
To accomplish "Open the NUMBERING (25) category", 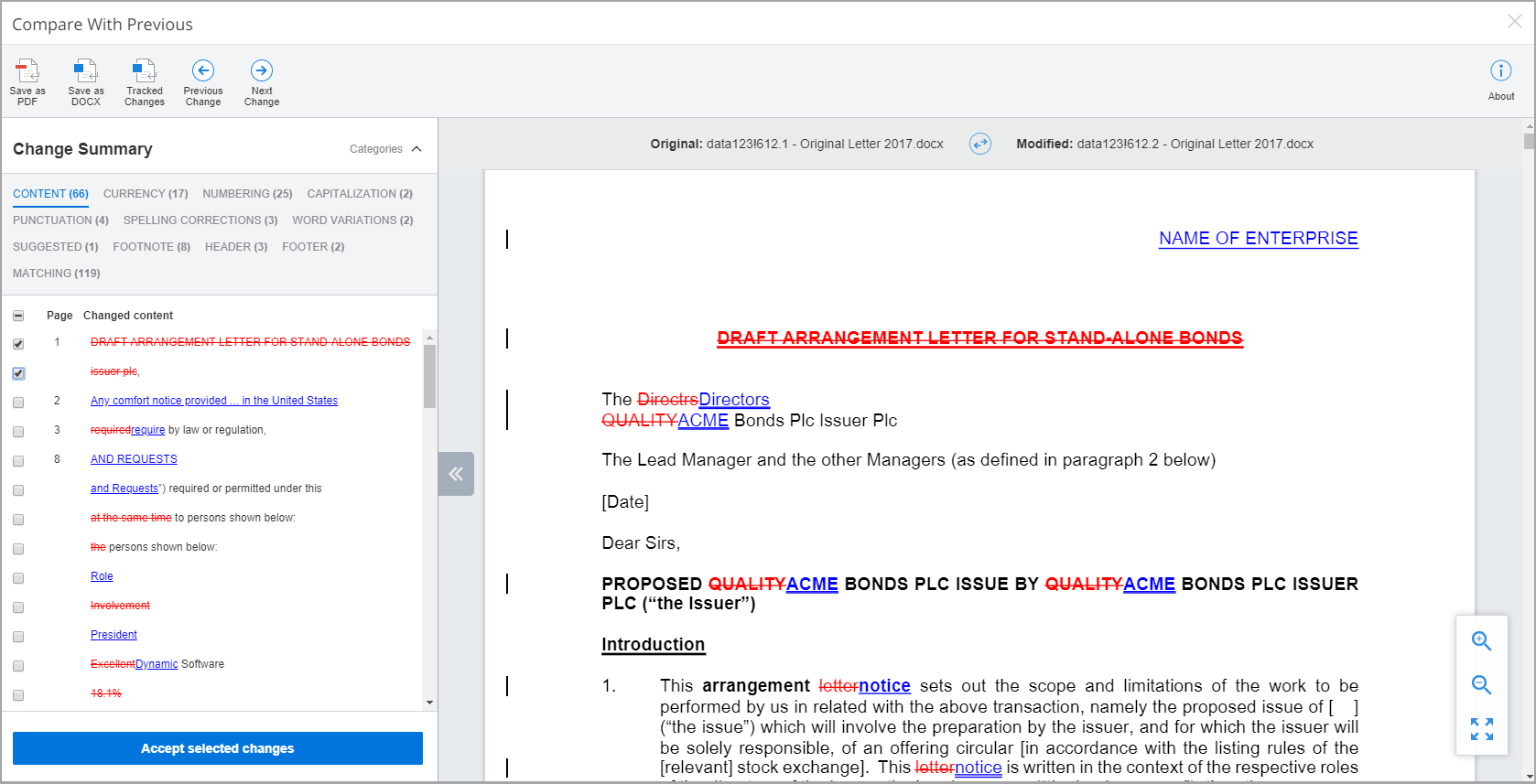I will tap(247, 194).
